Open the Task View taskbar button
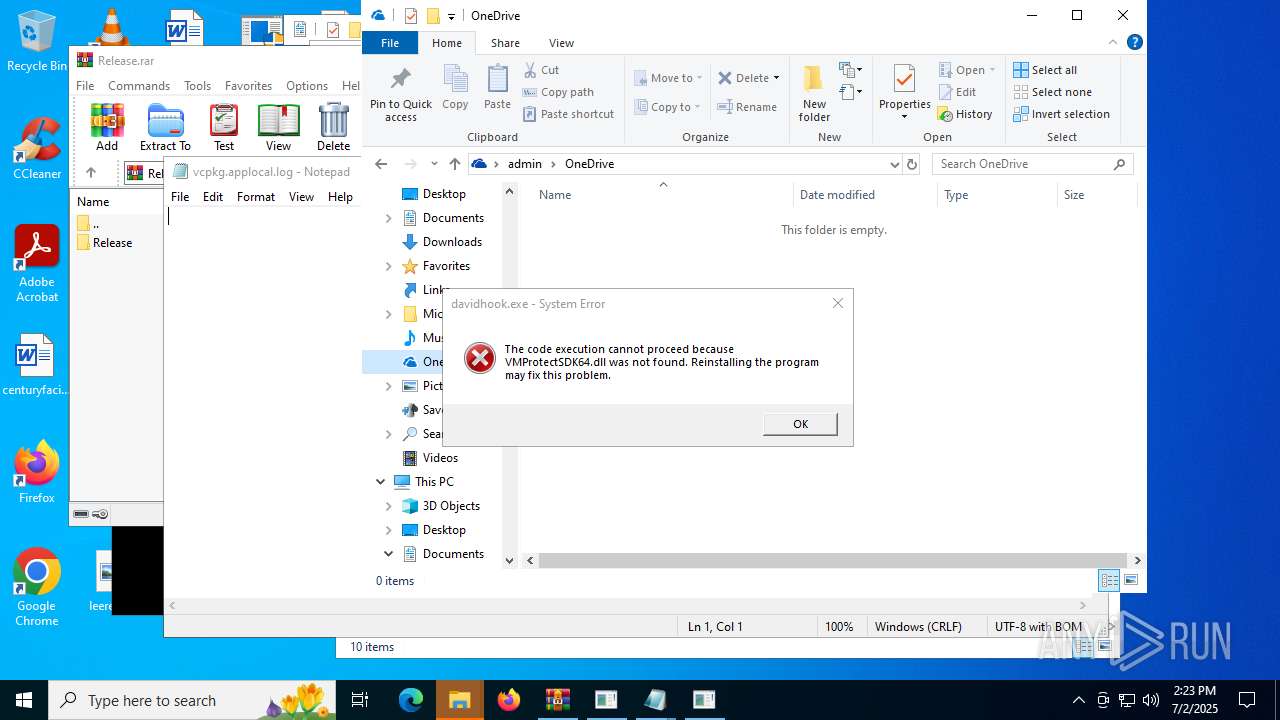1280x720 pixels. pyautogui.click(x=361, y=700)
